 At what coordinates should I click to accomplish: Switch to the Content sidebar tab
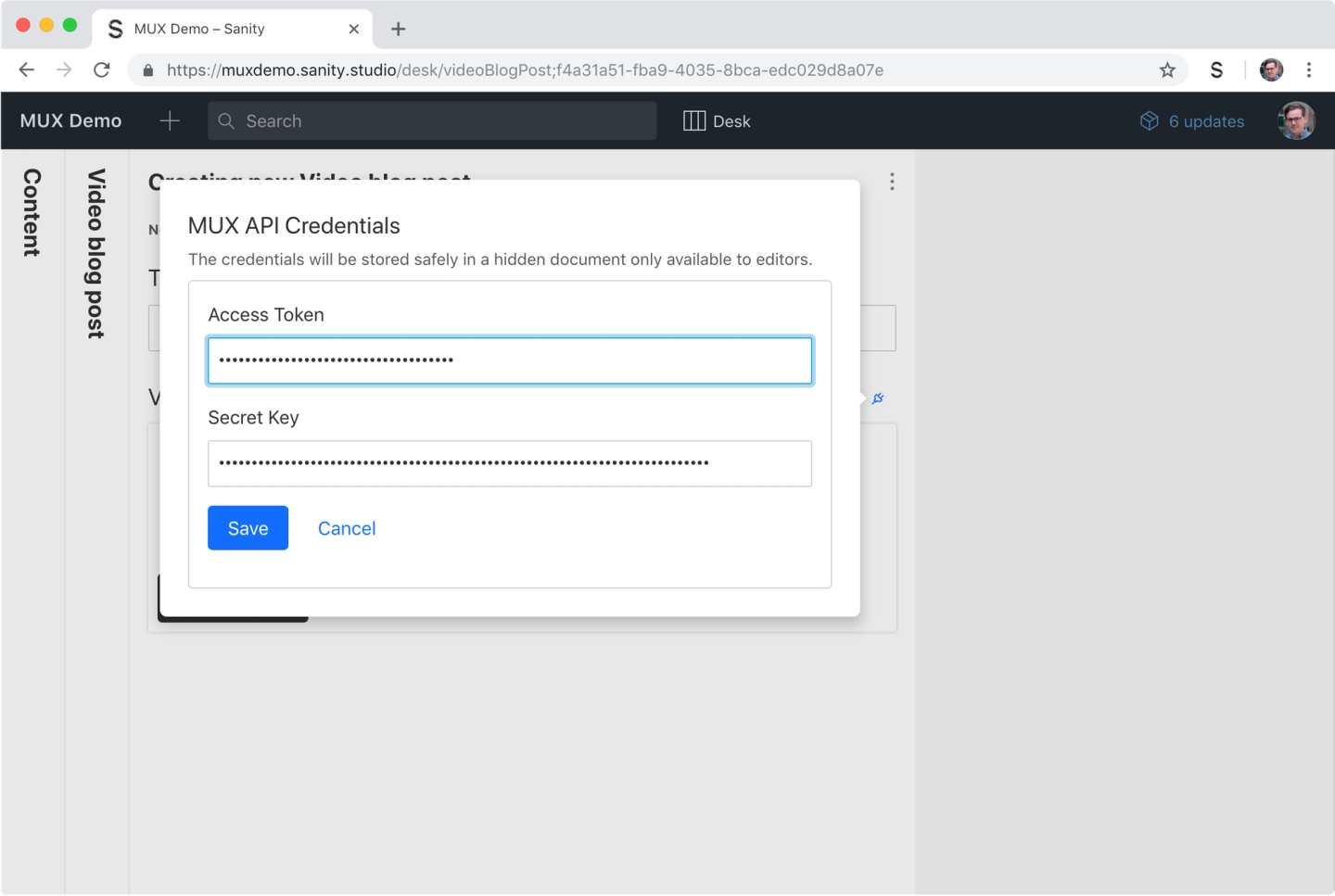tap(31, 213)
